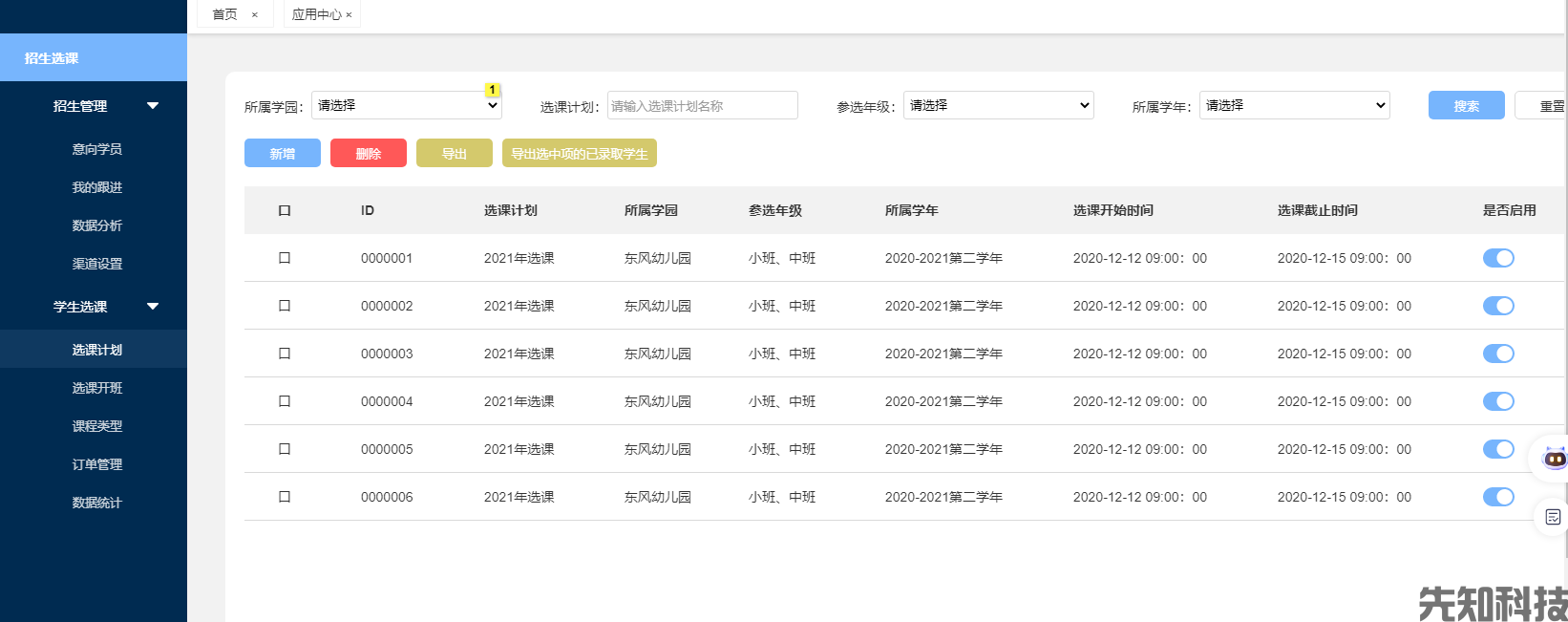The width and height of the screenshot is (1568, 622).
Task: Open the 所属学年 dropdown
Action: pyautogui.click(x=1295, y=105)
